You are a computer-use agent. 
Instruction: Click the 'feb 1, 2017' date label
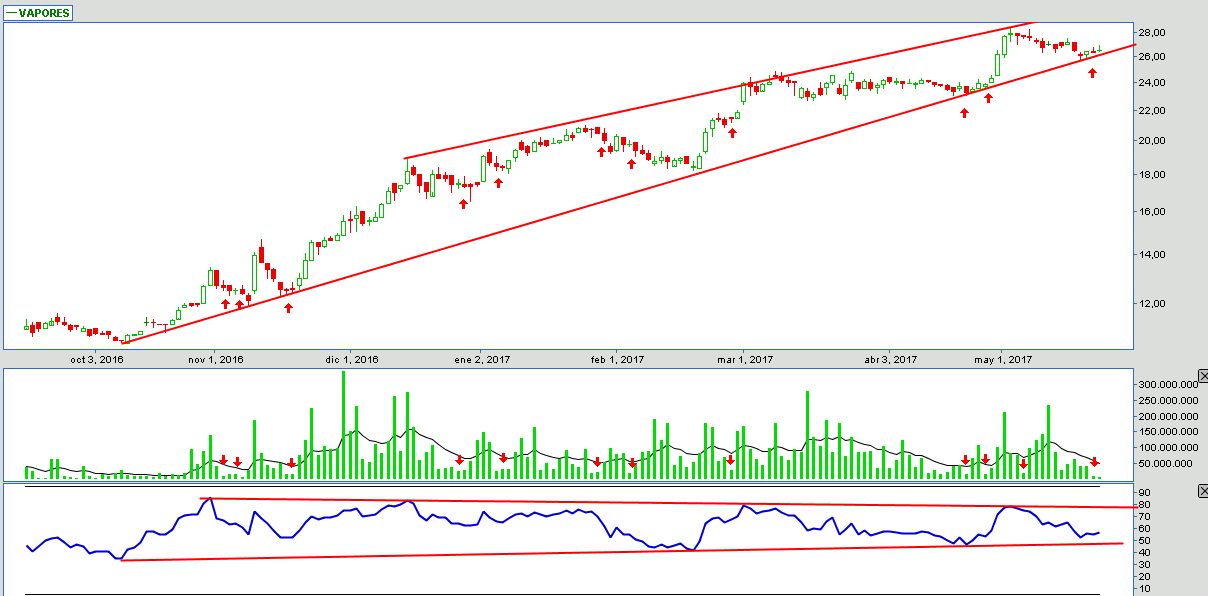(x=619, y=359)
